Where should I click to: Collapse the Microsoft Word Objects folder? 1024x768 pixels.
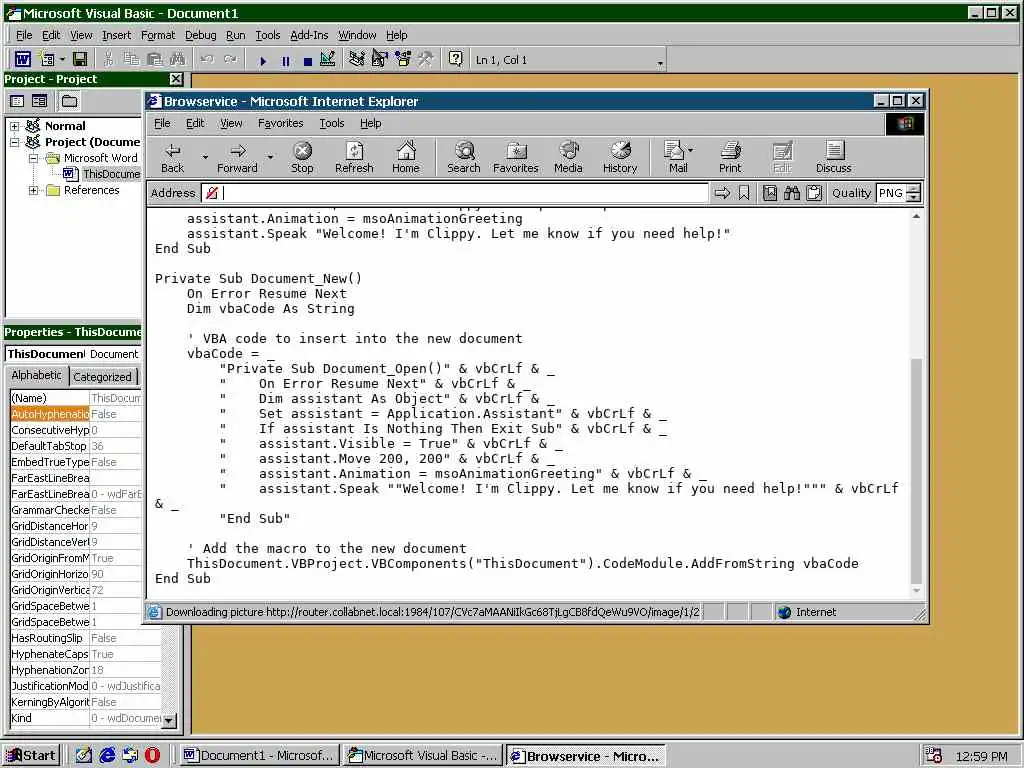pos(33,158)
